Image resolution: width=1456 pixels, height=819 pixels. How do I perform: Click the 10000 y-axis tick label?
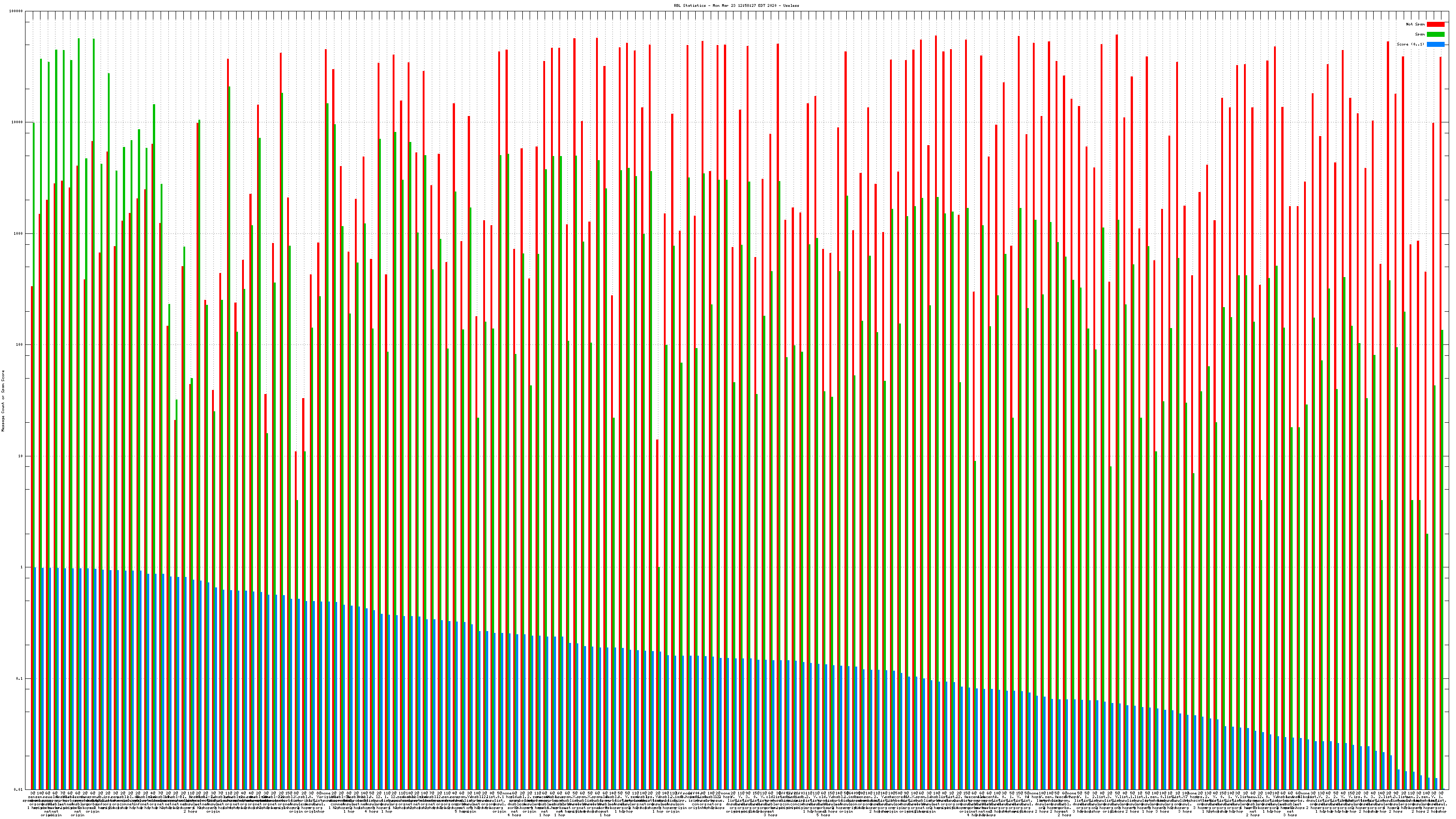tap(18, 123)
